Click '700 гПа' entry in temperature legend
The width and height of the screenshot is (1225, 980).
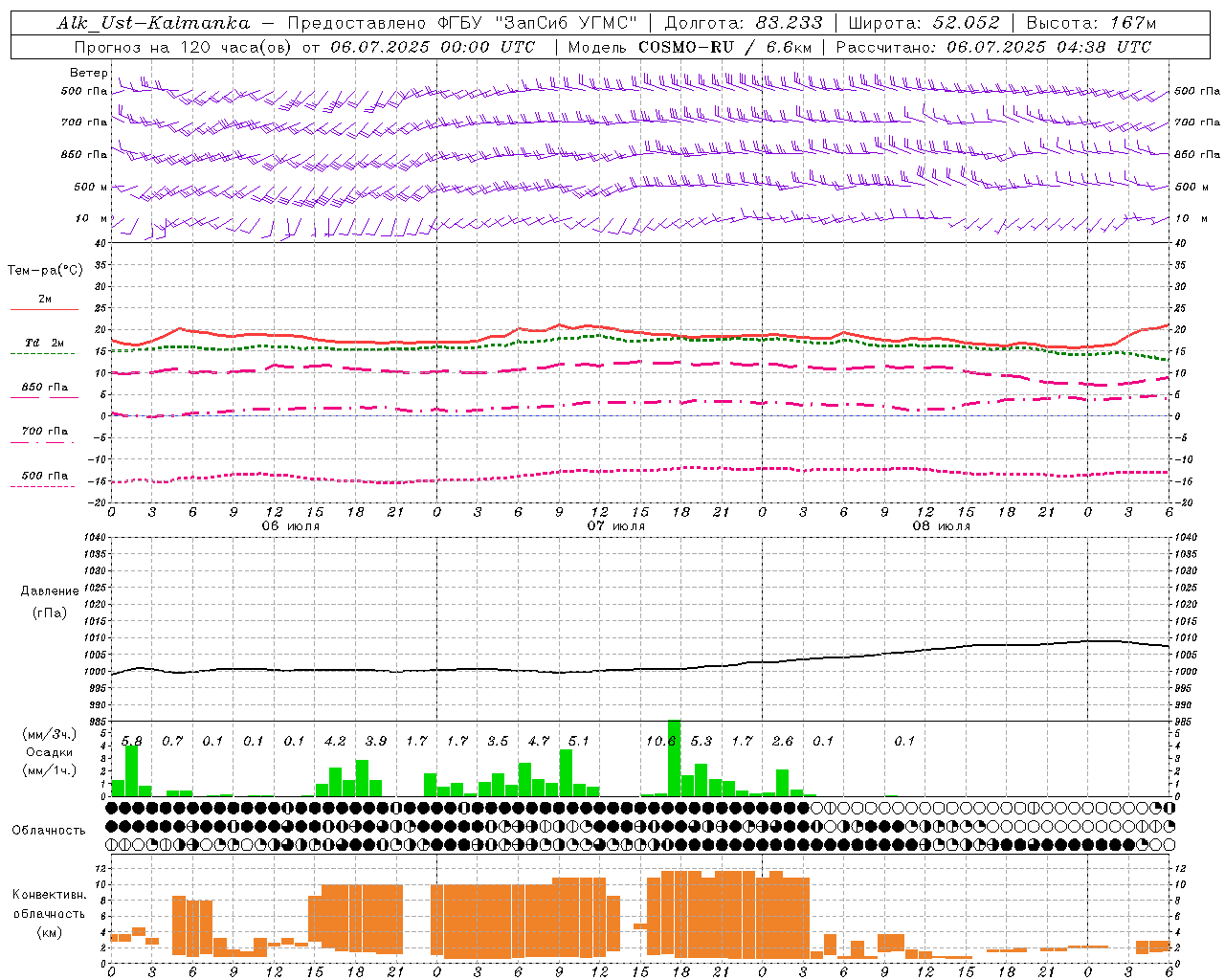(x=45, y=431)
